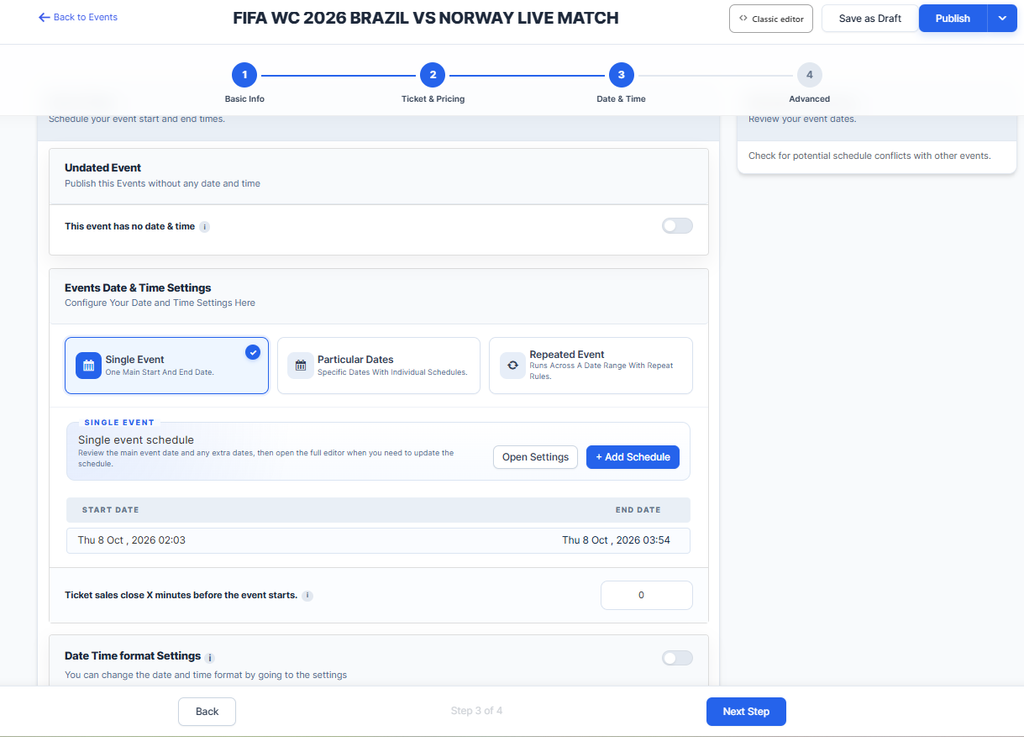This screenshot has width=1024, height=737.
Task: Click the 'Undated Event' heading
Action: [x=103, y=168]
